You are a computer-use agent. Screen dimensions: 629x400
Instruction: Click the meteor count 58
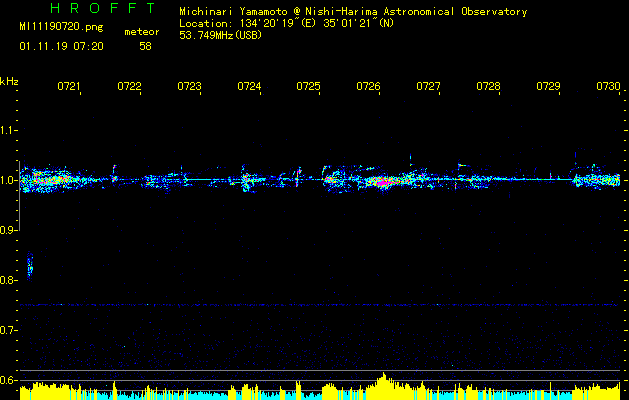point(145,47)
